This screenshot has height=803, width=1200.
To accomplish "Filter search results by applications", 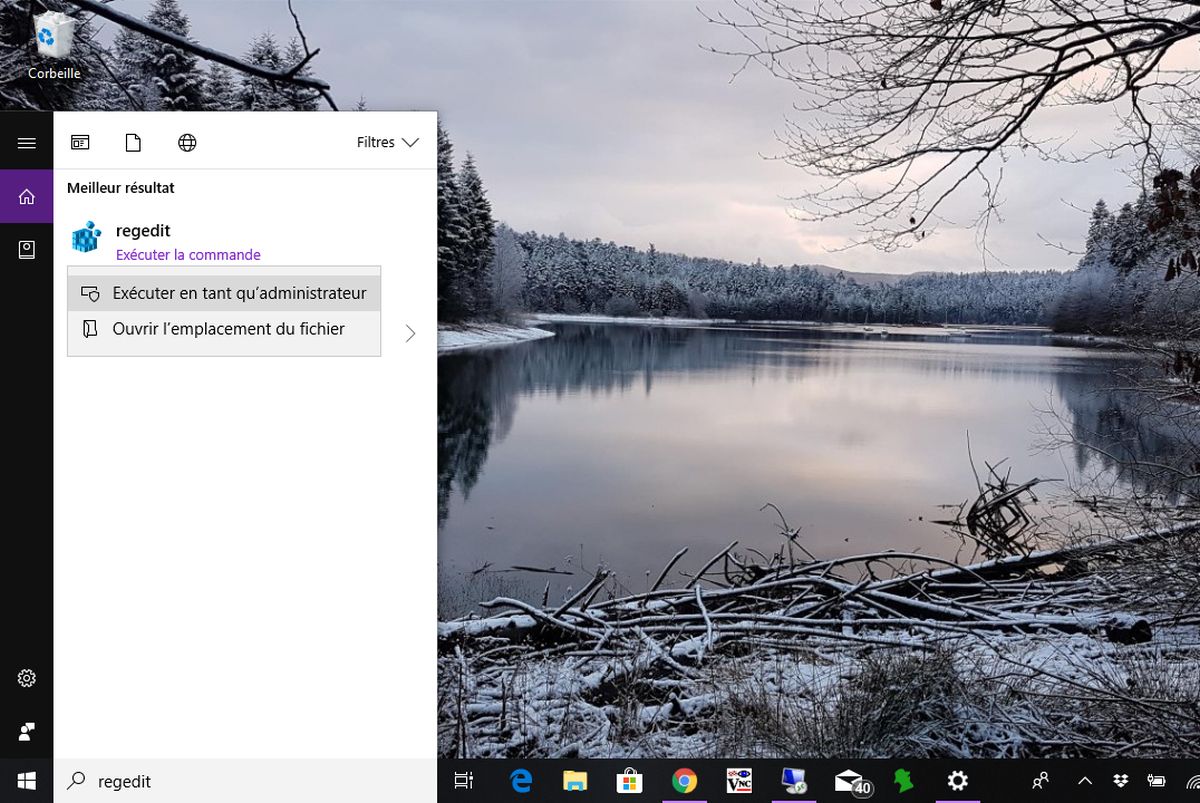I will pos(80,142).
